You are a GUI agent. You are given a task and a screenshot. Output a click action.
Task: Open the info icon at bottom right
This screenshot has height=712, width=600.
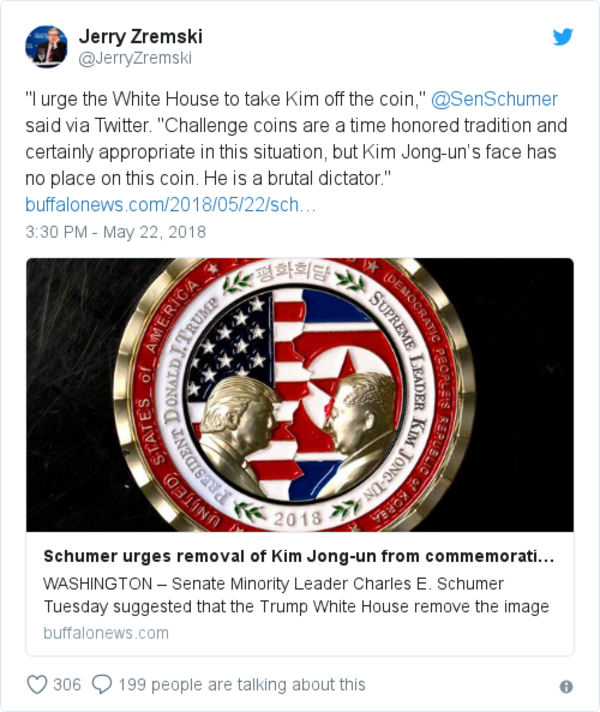(x=566, y=687)
